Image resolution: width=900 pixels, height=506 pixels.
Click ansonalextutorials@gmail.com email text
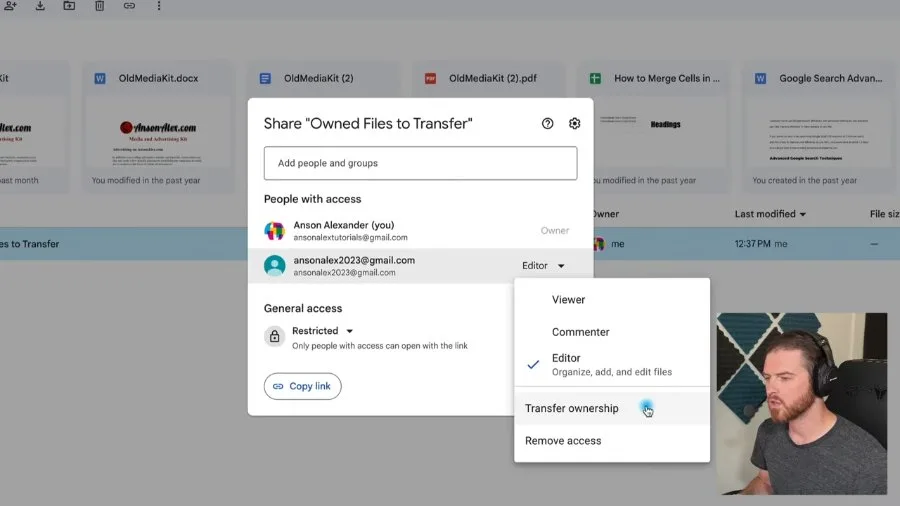point(350,238)
